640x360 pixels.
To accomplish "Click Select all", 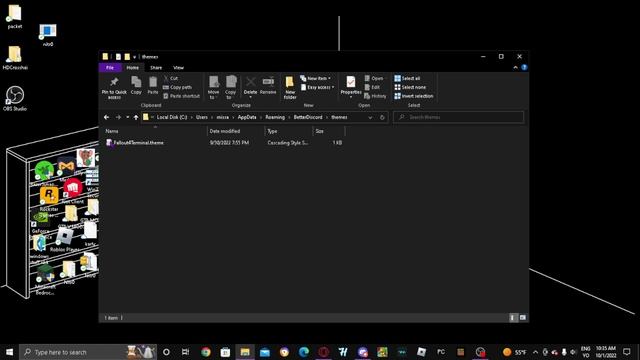I will pos(407,78).
